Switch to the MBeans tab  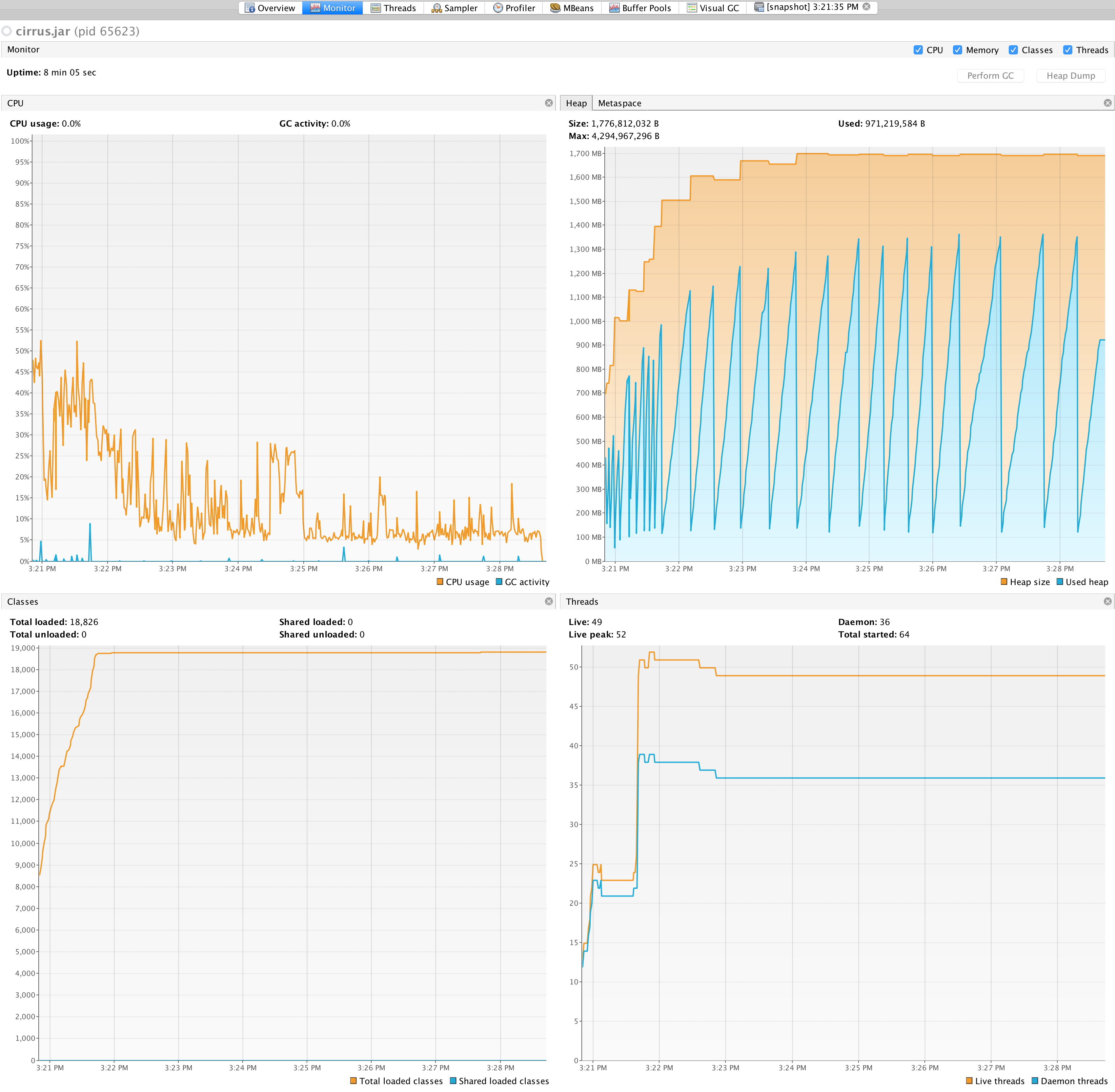572,8
